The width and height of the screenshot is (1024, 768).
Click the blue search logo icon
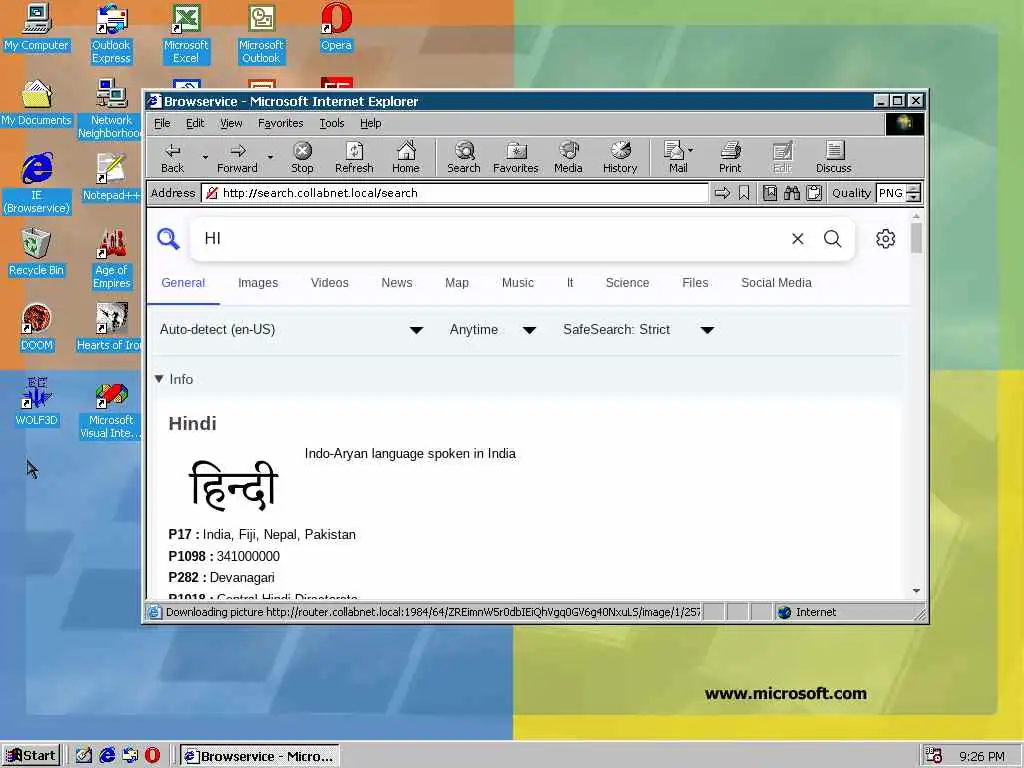[x=168, y=239]
